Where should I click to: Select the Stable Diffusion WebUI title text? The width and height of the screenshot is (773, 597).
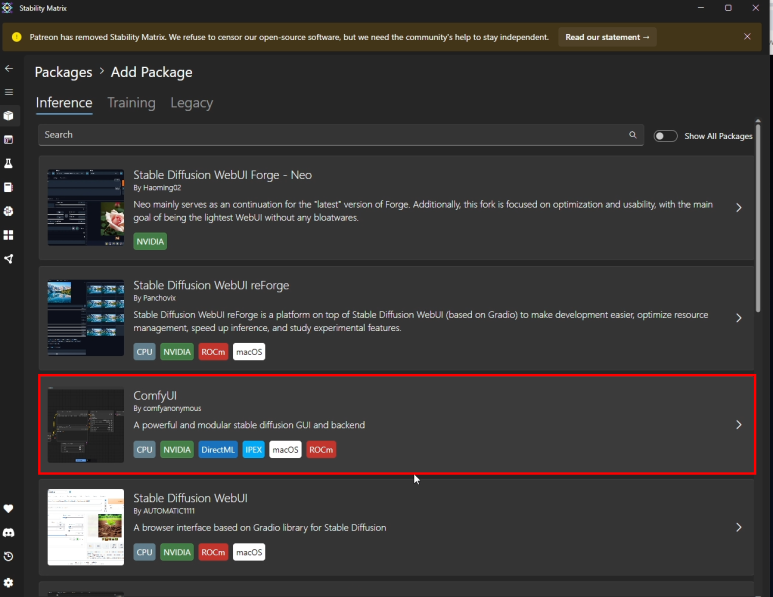coord(190,498)
